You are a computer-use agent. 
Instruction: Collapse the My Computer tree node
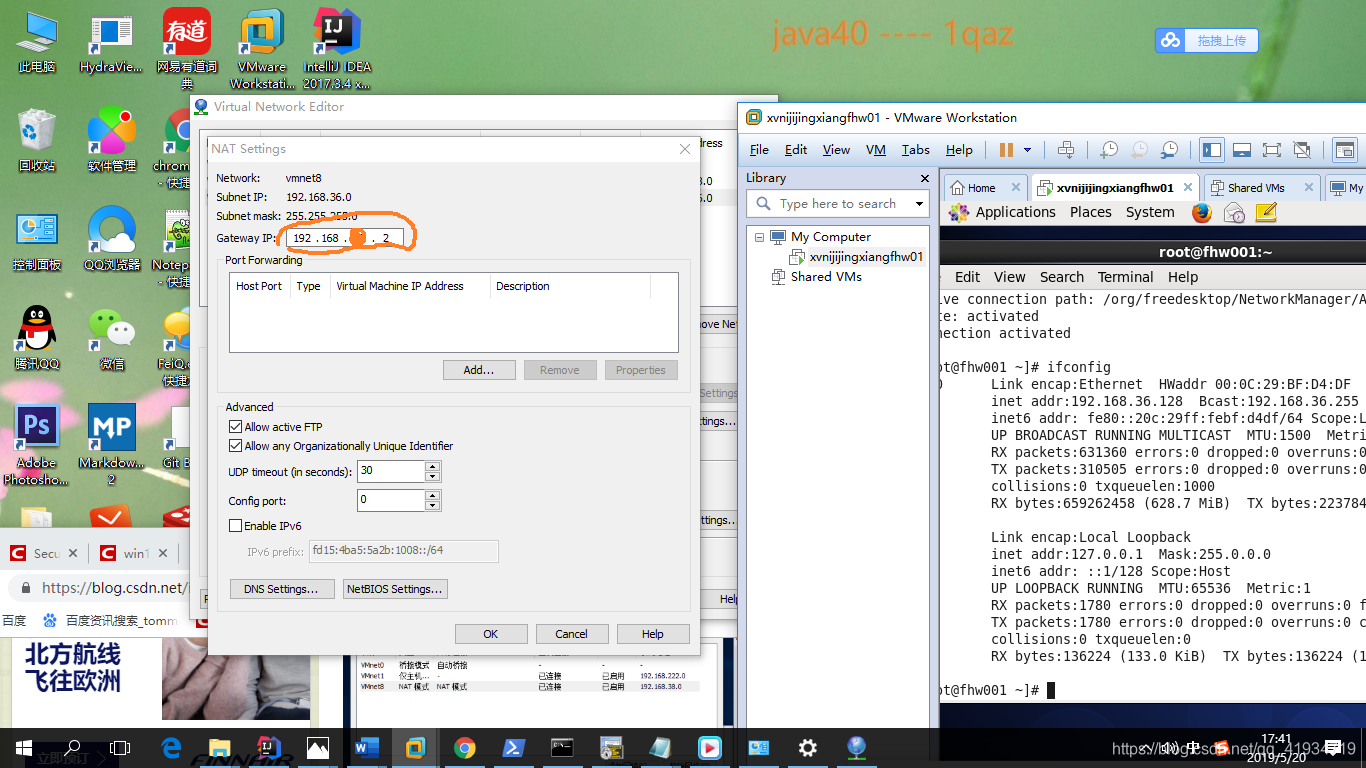click(x=760, y=237)
